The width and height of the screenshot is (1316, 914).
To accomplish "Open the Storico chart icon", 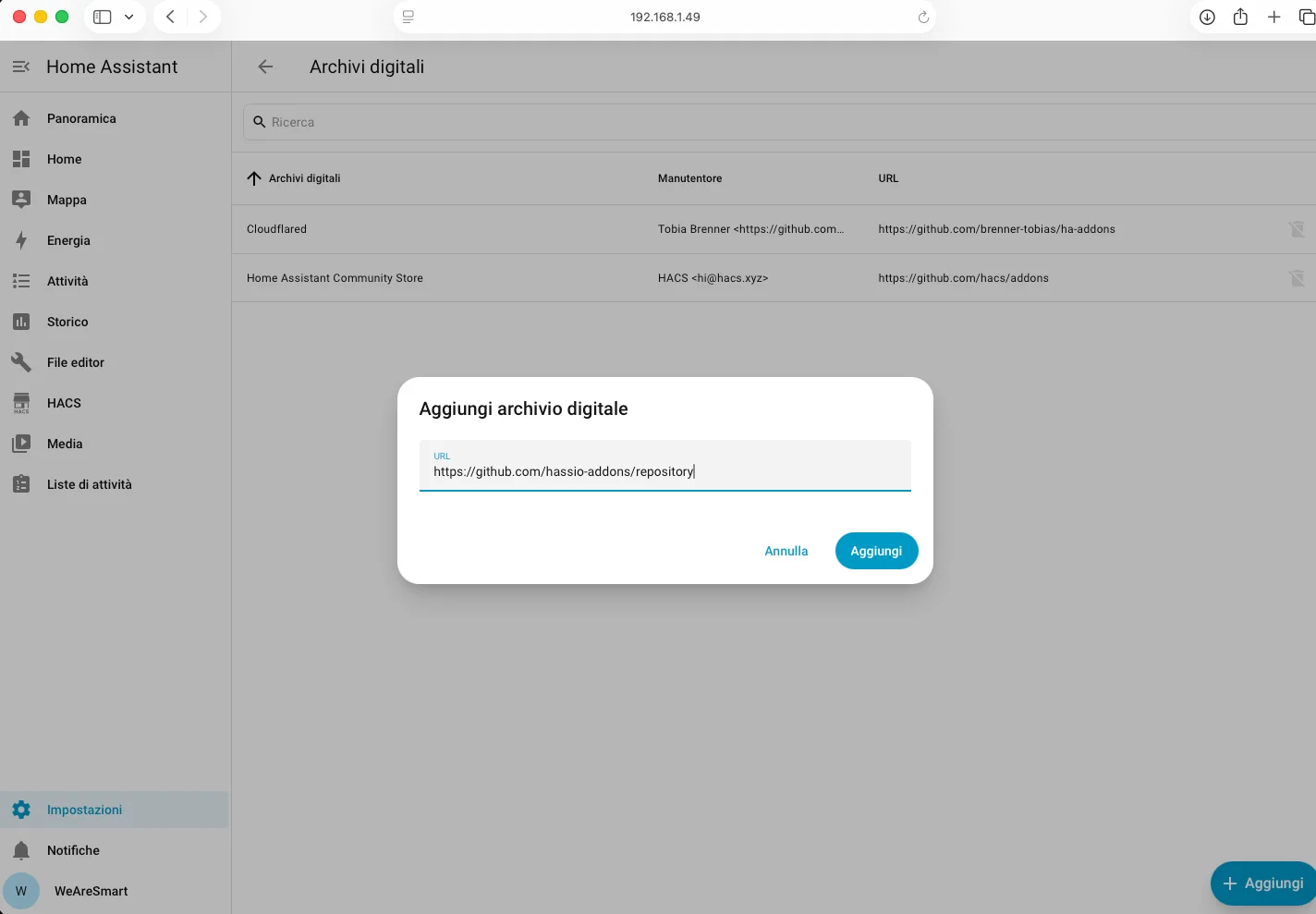I will click(x=21, y=322).
